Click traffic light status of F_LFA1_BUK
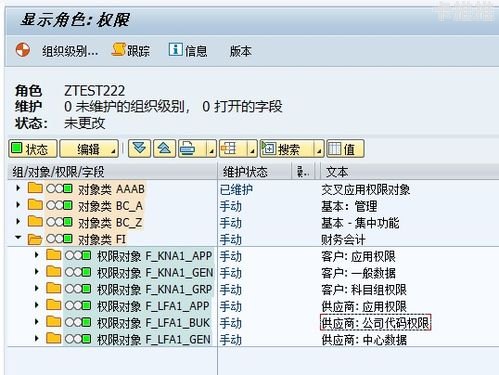 [x=78, y=322]
